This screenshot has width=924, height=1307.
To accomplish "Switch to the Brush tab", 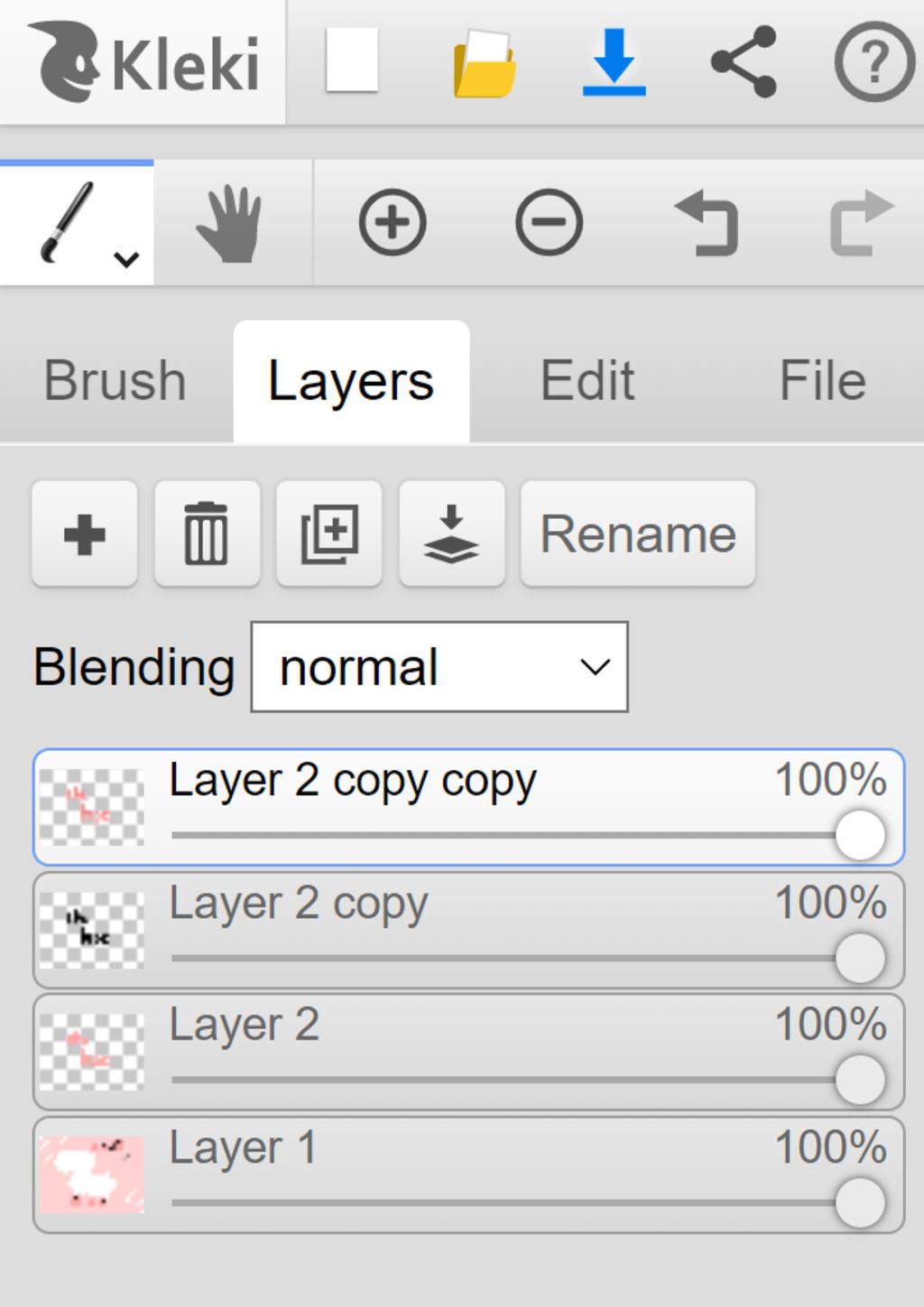I will (115, 380).
